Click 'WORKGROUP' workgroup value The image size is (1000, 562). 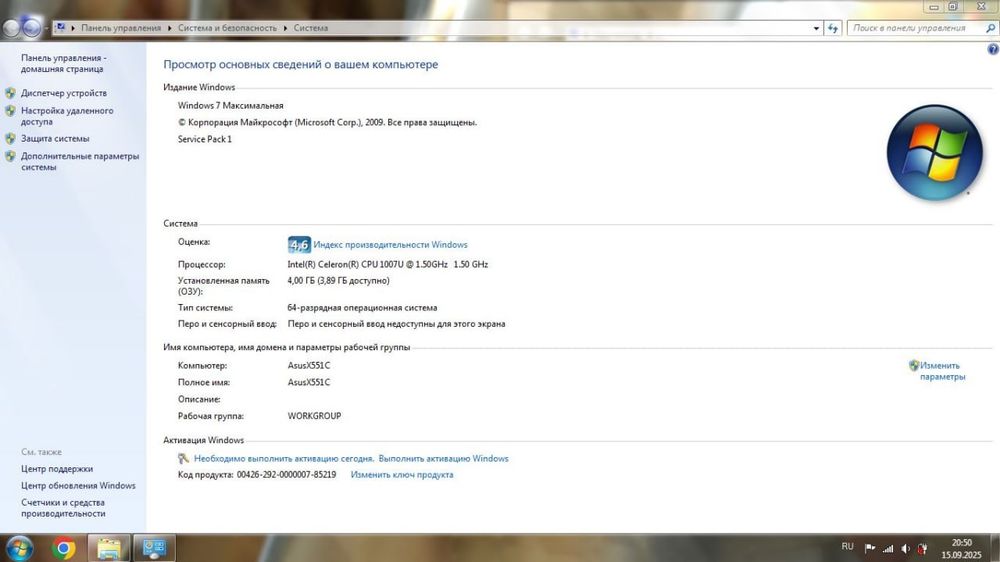(314, 416)
